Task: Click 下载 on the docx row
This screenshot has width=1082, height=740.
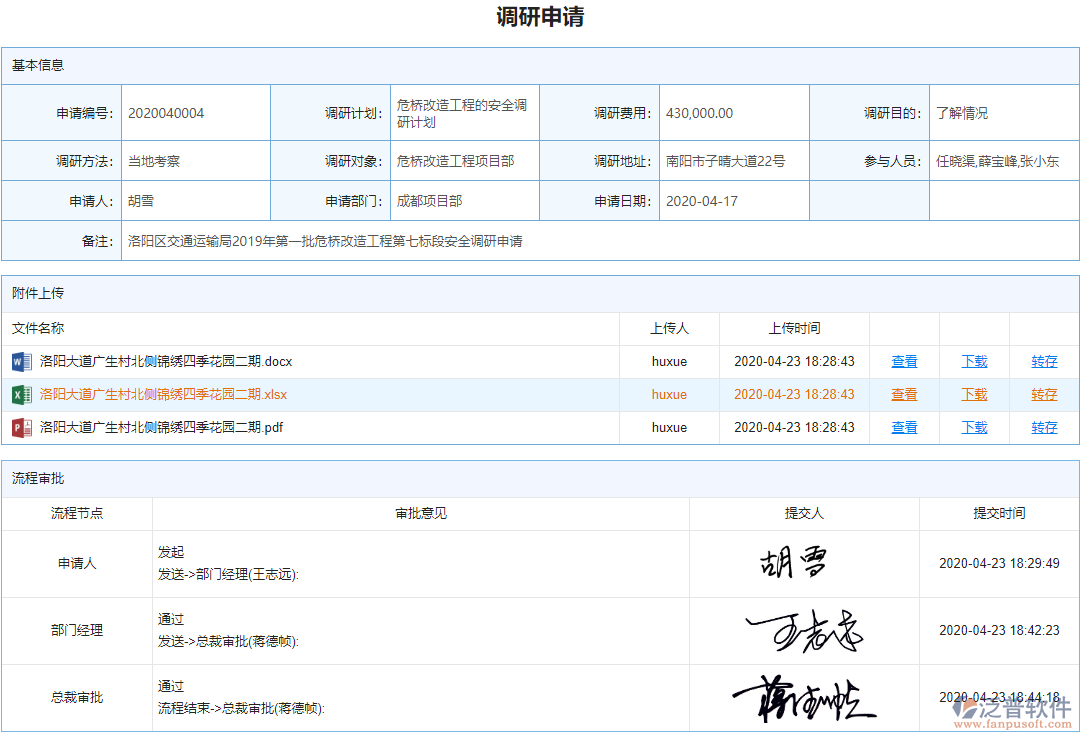Action: pyautogui.click(x=974, y=361)
